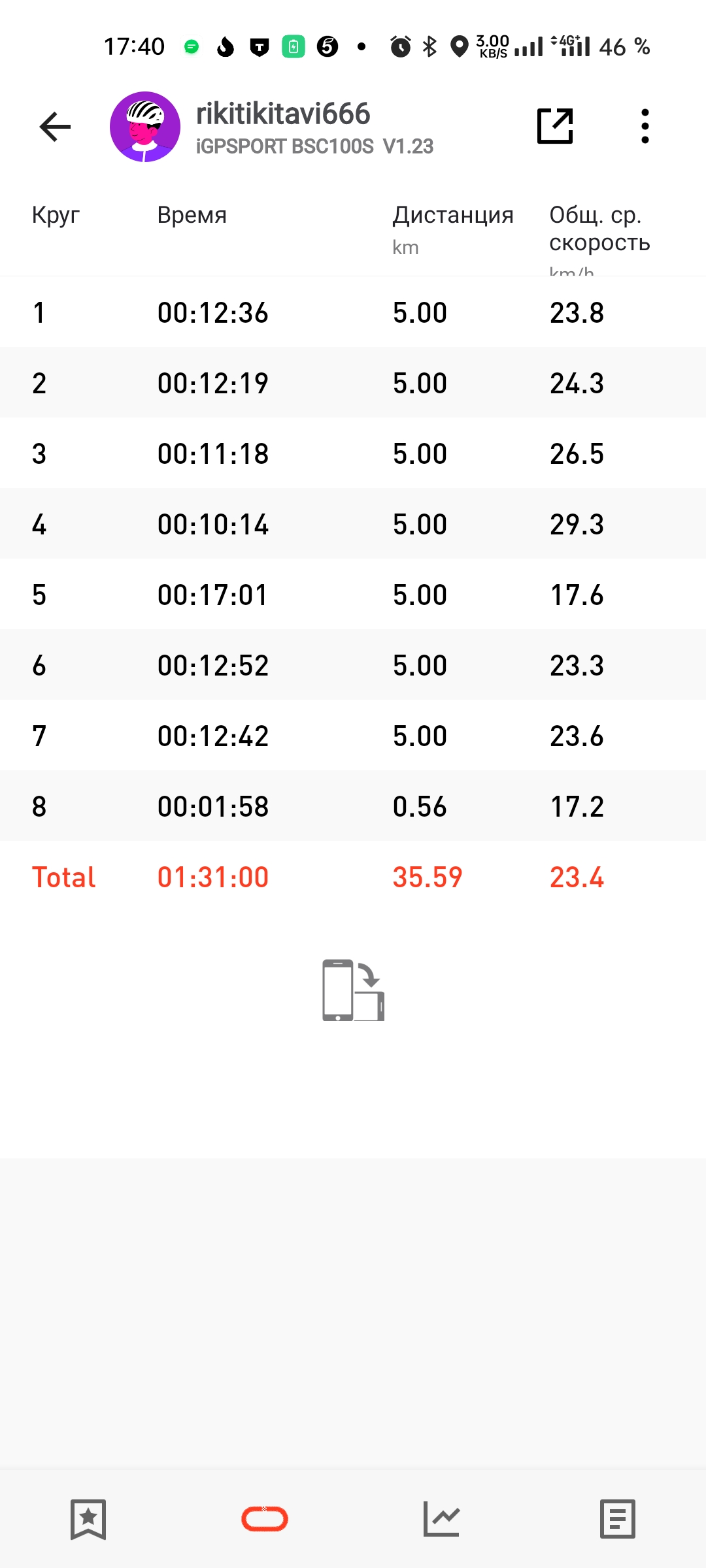Open the three-dot overflow menu
Image resolution: width=706 pixels, height=1568 pixels.
pyautogui.click(x=645, y=126)
